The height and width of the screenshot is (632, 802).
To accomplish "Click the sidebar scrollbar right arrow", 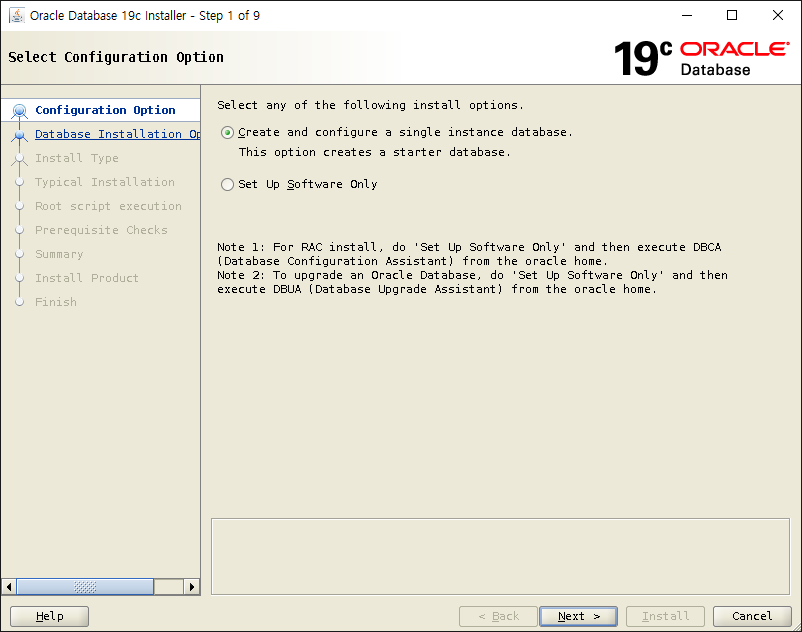I will (x=192, y=586).
